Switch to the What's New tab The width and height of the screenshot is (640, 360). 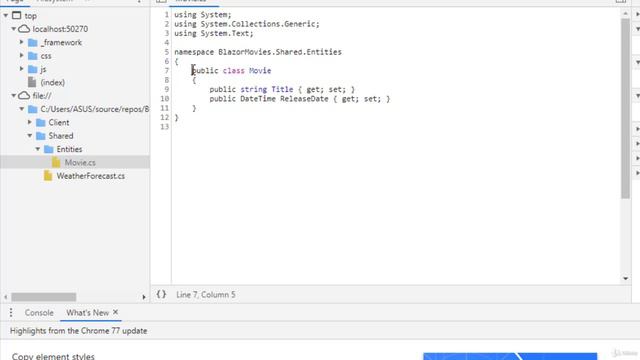click(87, 313)
